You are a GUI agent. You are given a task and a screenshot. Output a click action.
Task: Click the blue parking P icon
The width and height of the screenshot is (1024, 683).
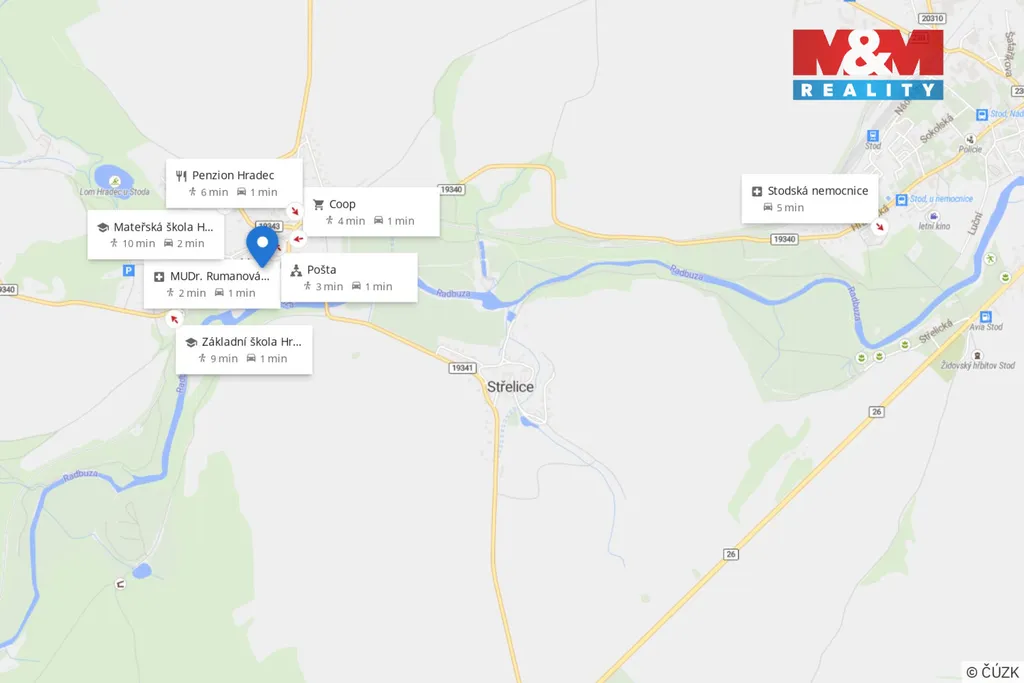[129, 270]
